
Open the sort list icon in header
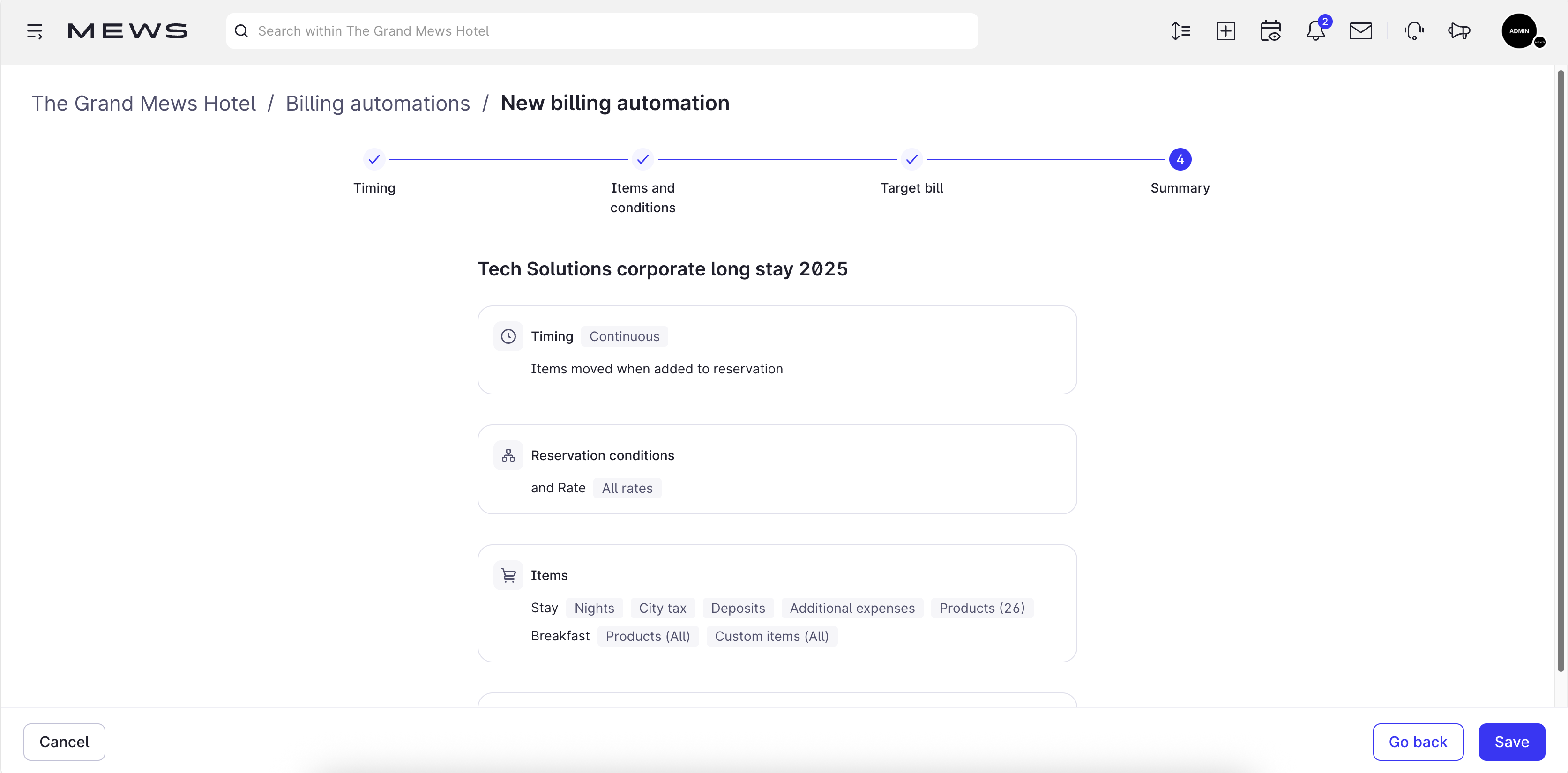click(1180, 31)
